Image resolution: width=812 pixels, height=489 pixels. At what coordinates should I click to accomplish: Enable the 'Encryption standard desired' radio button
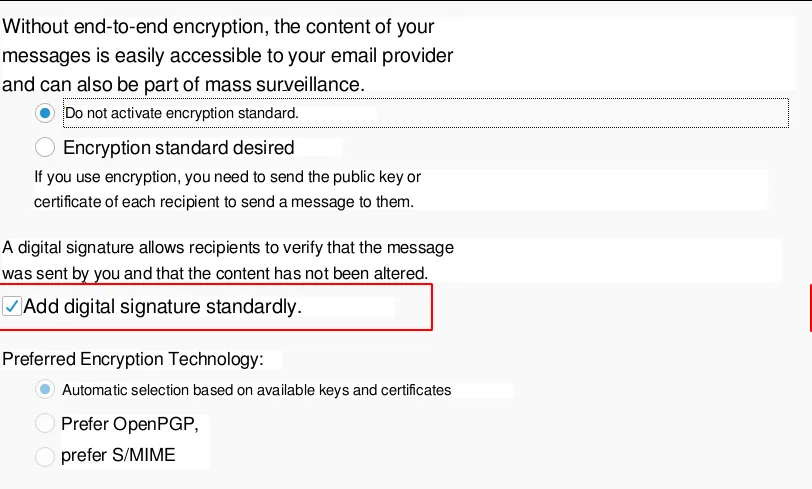pyautogui.click(x=45, y=148)
